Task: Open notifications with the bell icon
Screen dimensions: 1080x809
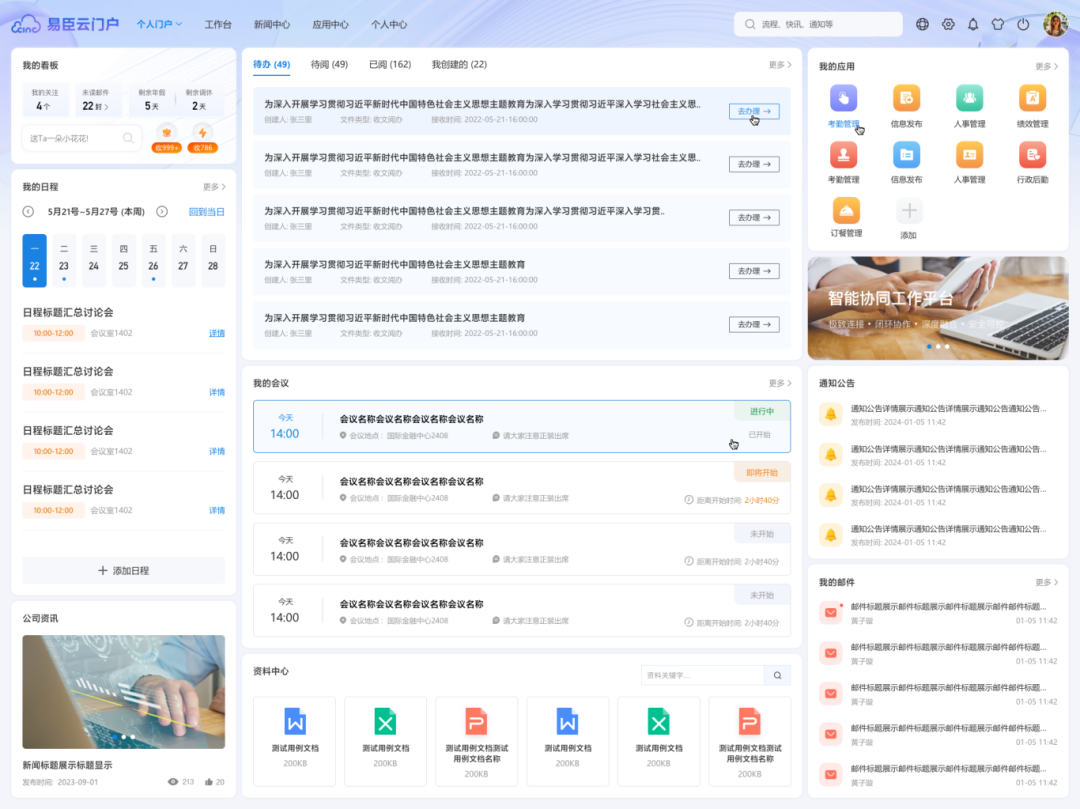Action: tap(973, 24)
